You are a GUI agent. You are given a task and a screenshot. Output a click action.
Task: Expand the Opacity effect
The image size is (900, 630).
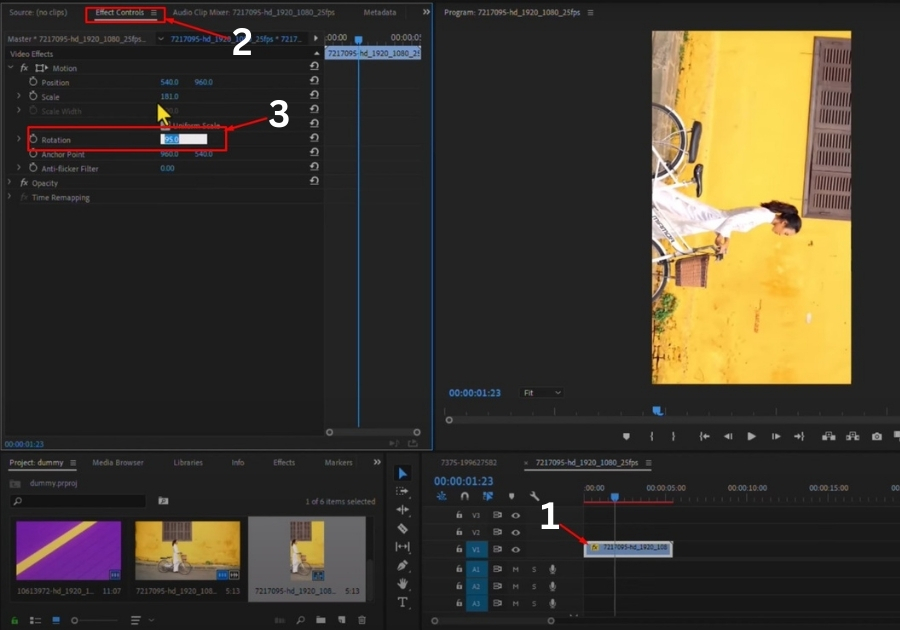coord(9,182)
